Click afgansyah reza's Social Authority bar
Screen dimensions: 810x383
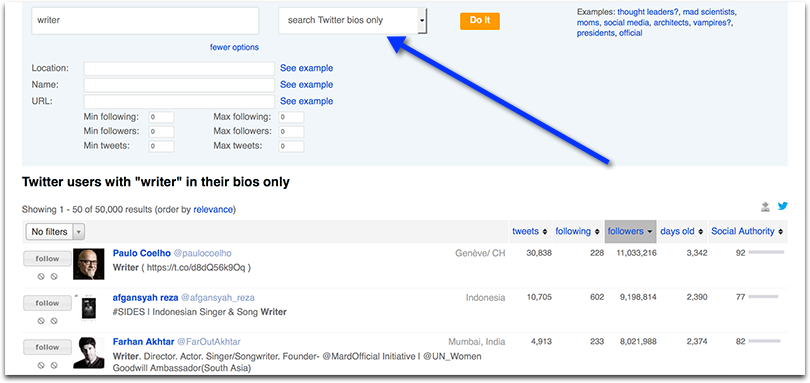click(x=763, y=297)
